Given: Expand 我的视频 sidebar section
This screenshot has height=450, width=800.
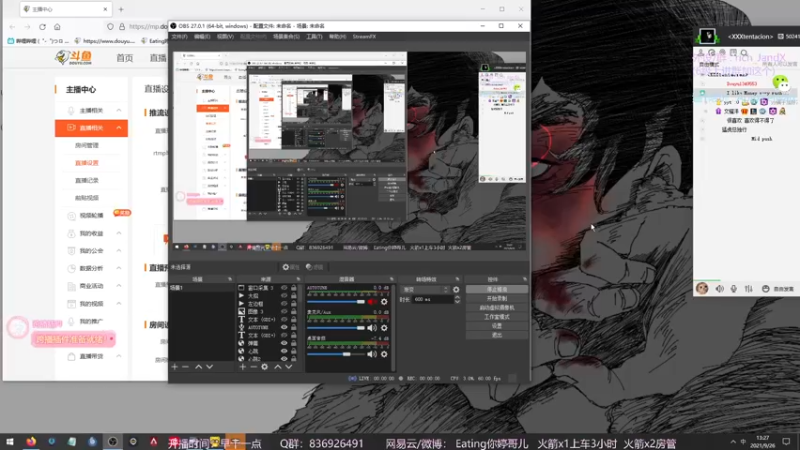Looking at the screenshot, I should pyautogui.click(x=119, y=304).
